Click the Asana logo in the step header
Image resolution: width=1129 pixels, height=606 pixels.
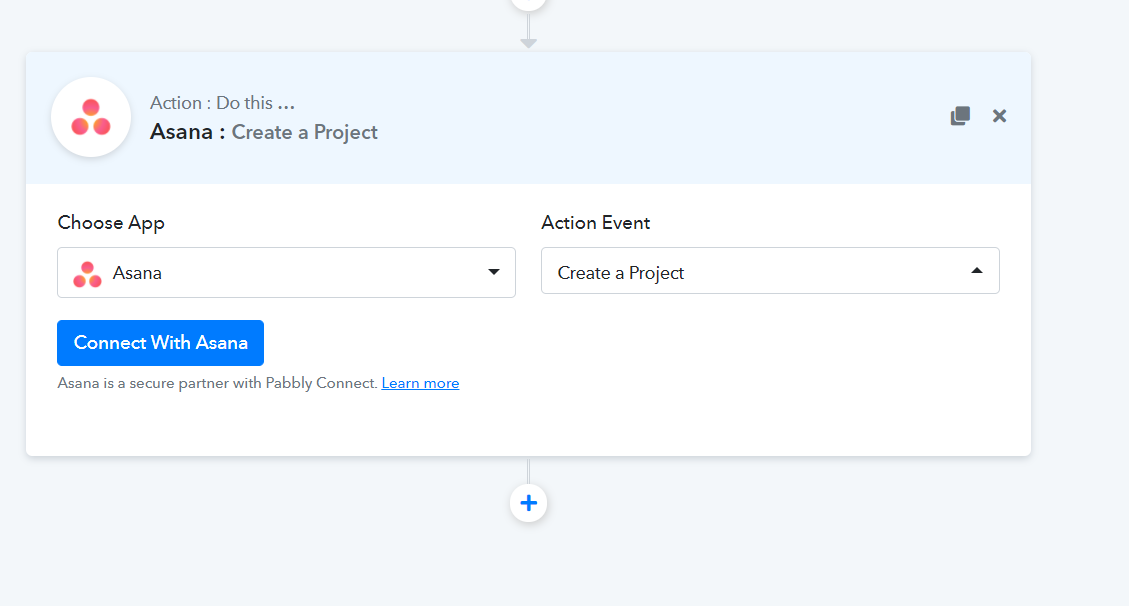pyautogui.click(x=91, y=117)
